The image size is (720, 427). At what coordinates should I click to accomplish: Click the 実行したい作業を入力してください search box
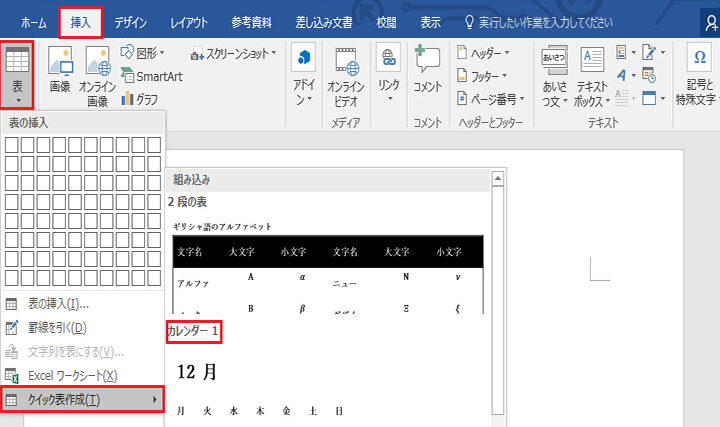click(539, 22)
